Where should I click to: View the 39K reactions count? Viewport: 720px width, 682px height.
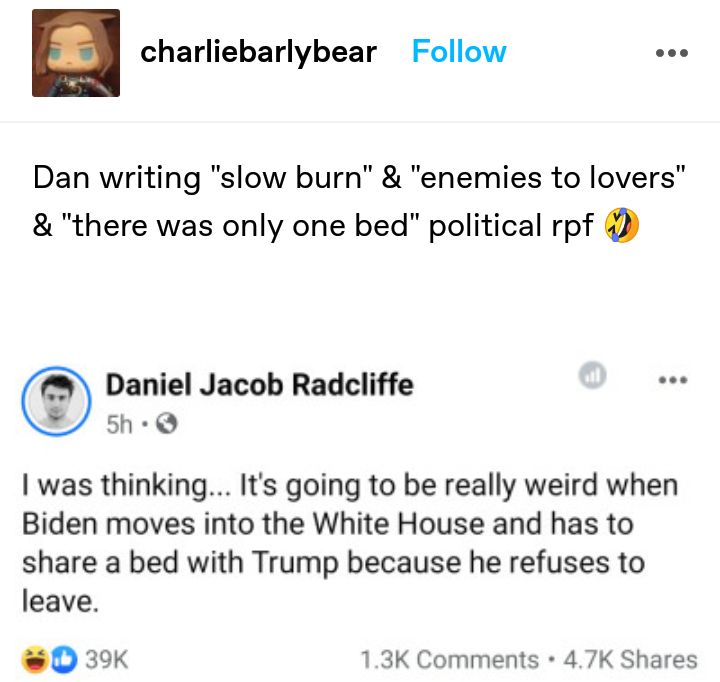pyautogui.click(x=107, y=659)
